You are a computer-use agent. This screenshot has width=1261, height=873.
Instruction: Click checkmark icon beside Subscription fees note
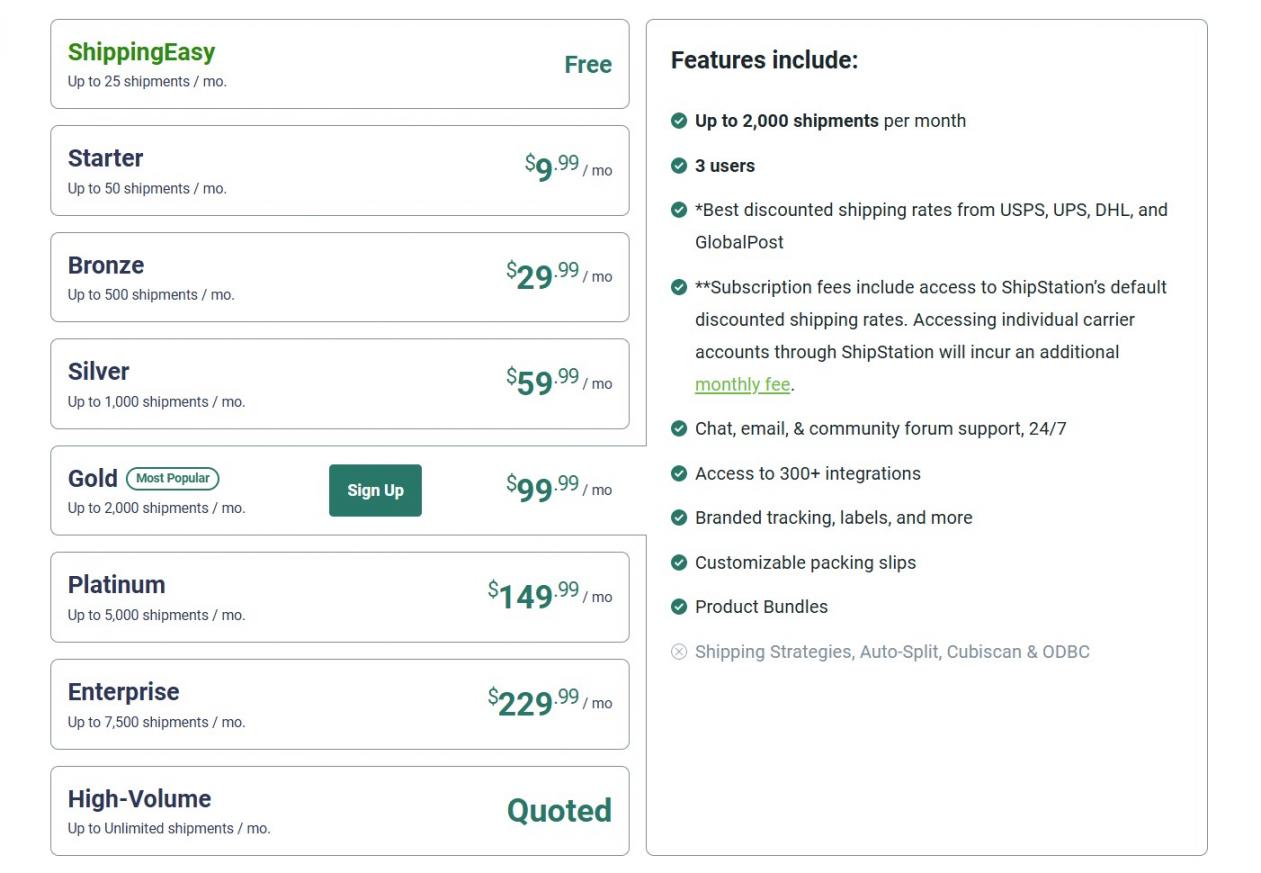tap(679, 287)
